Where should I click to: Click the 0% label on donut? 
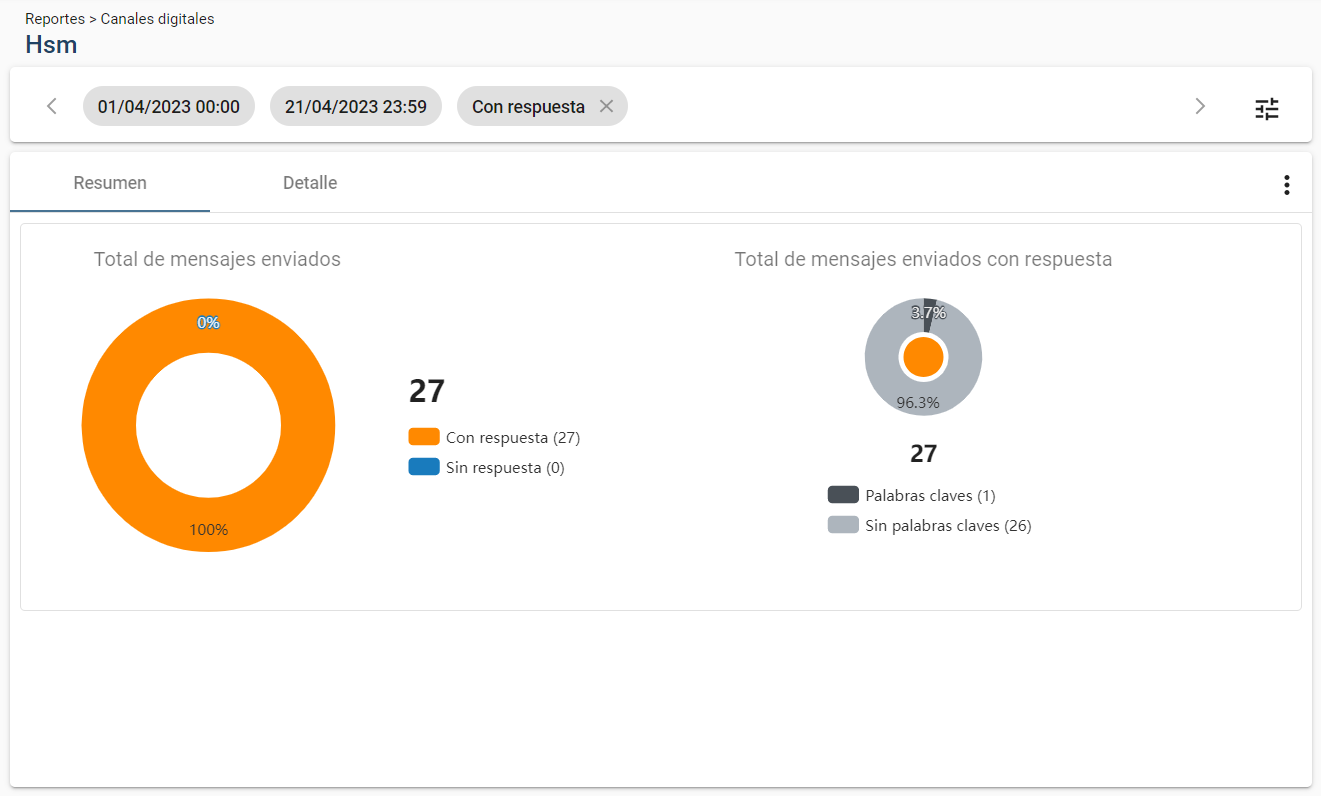208,323
